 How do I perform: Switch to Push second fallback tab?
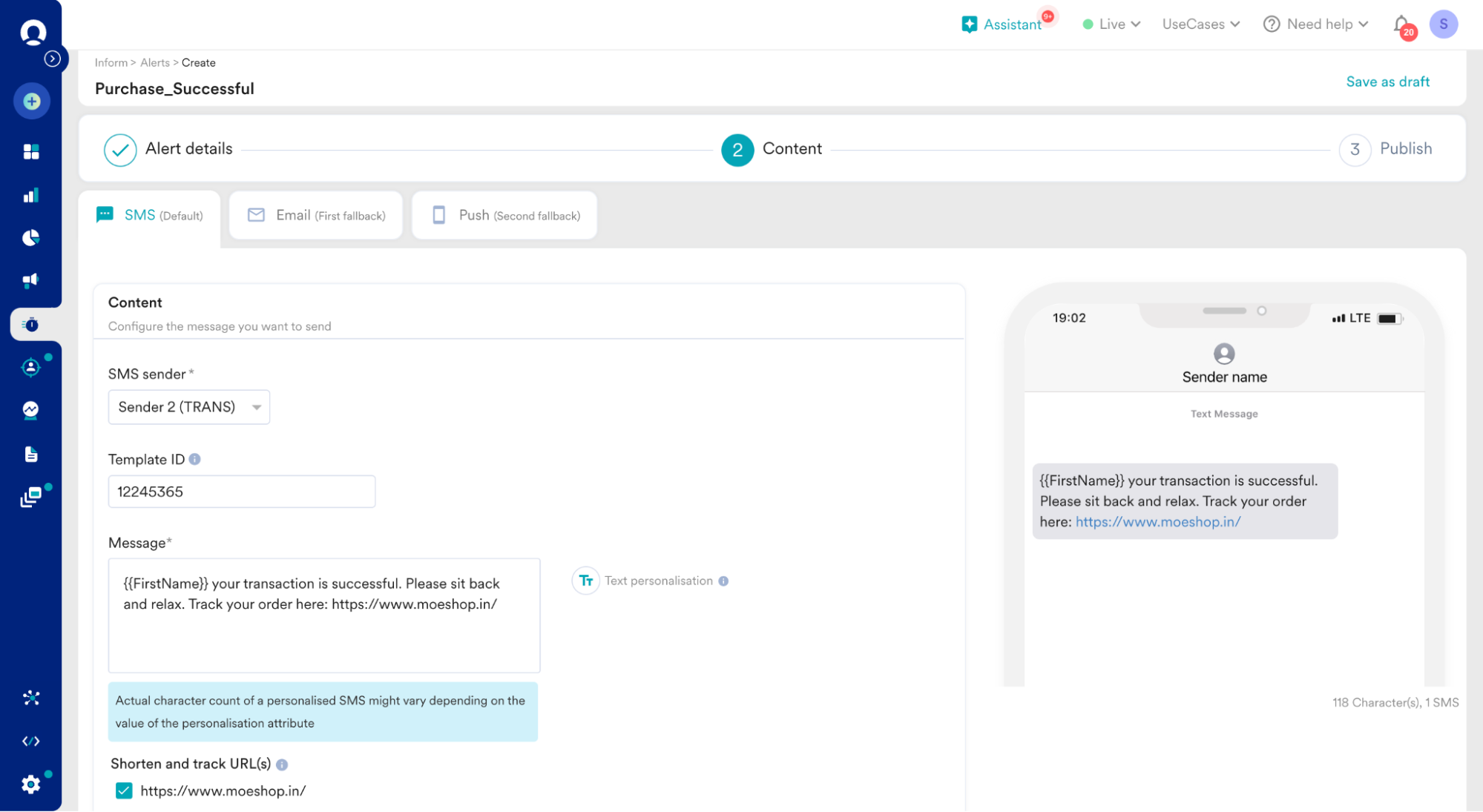tap(505, 215)
